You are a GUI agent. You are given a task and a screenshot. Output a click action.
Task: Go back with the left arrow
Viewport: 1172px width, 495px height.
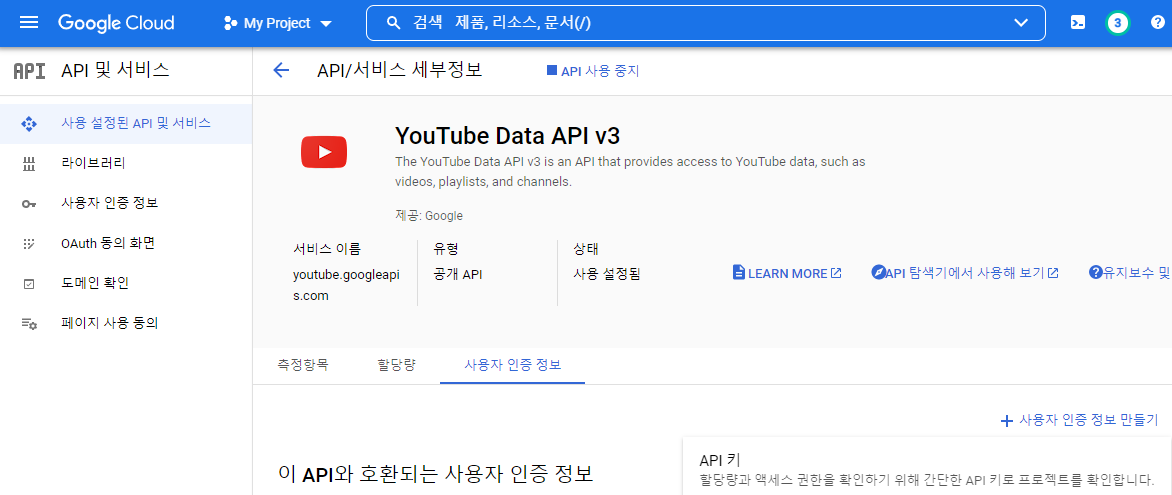281,71
